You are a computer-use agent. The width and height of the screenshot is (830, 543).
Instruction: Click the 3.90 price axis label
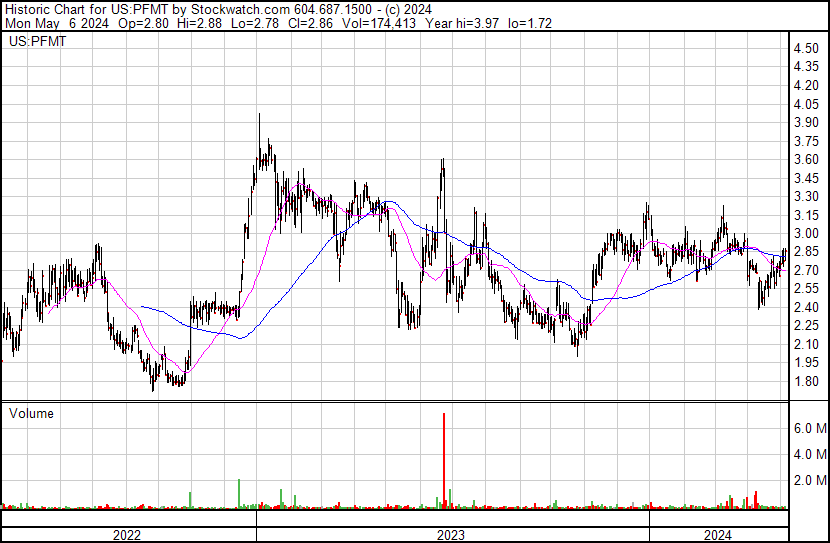pos(806,123)
